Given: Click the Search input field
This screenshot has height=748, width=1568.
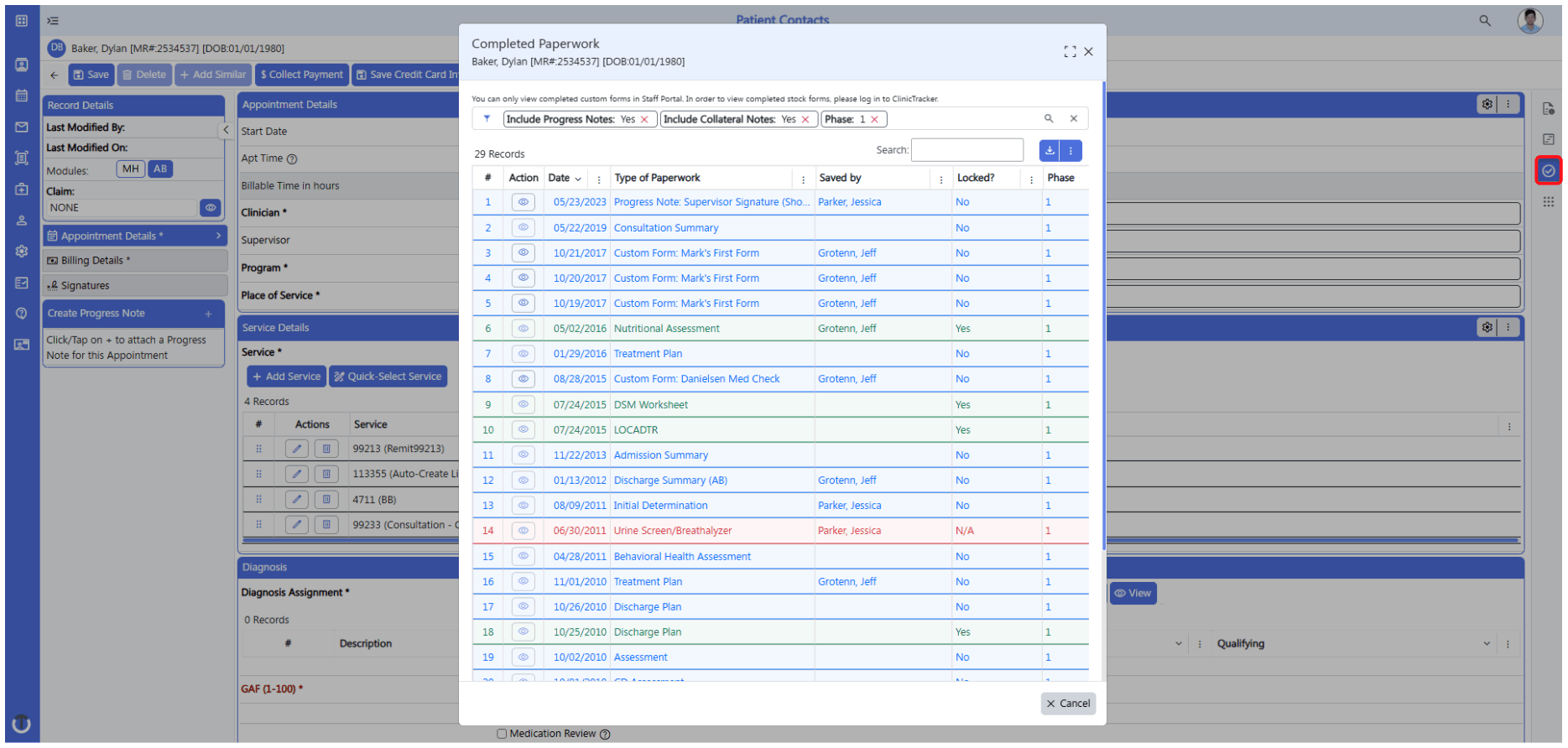Looking at the screenshot, I should 966,150.
